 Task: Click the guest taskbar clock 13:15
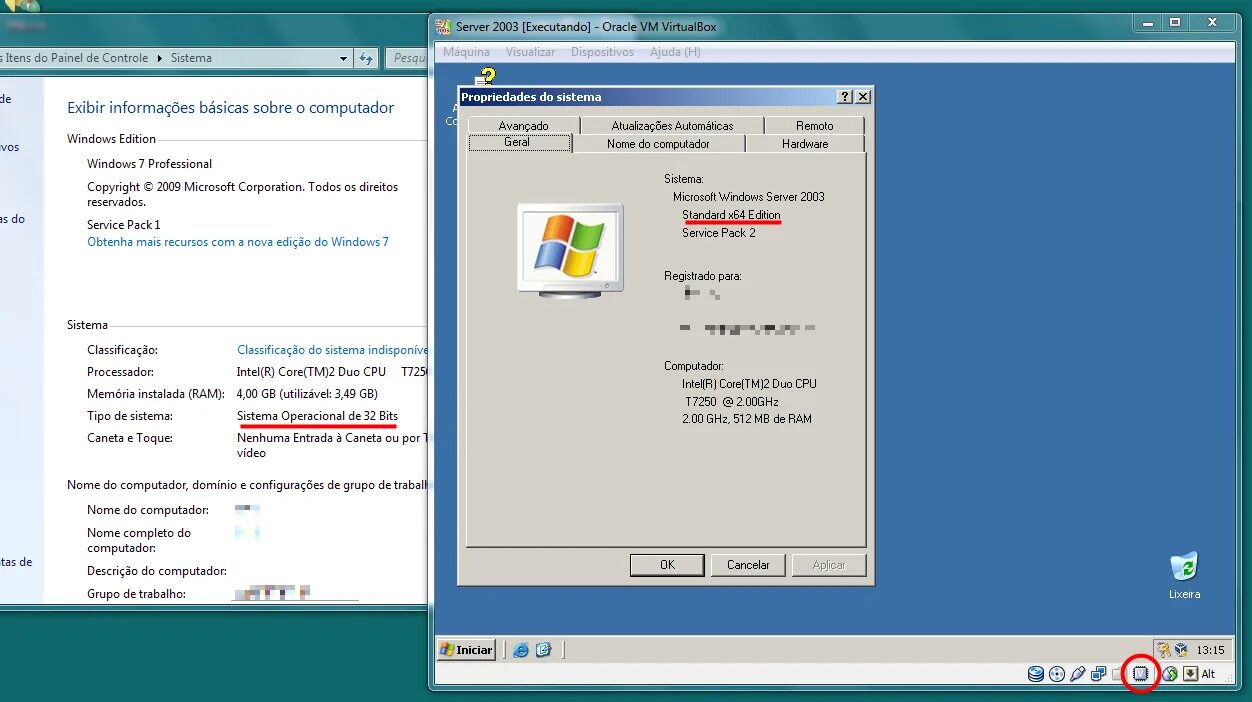tap(1210, 650)
